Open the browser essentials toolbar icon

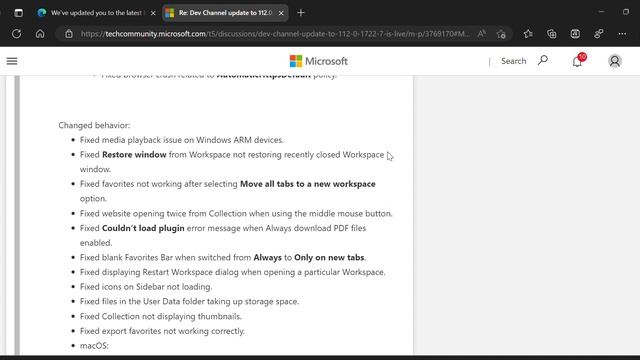[x=575, y=34]
